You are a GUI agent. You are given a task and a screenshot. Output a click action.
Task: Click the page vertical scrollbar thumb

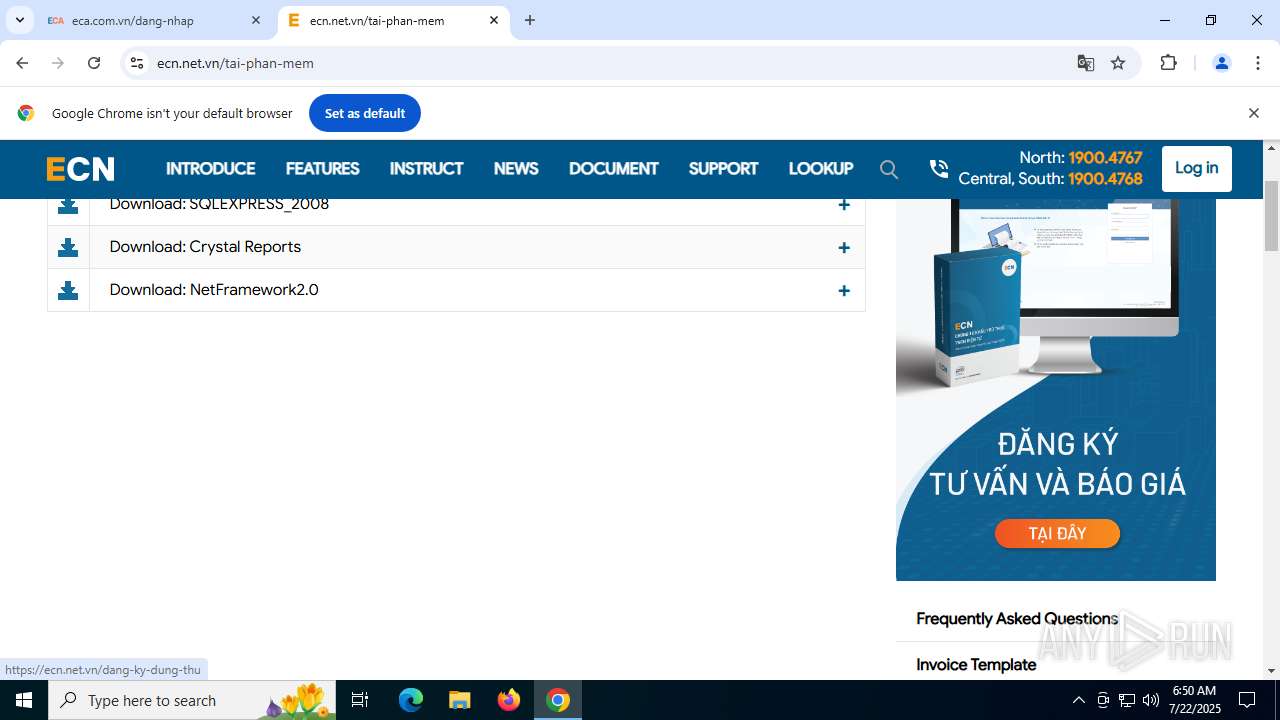coord(1272,216)
